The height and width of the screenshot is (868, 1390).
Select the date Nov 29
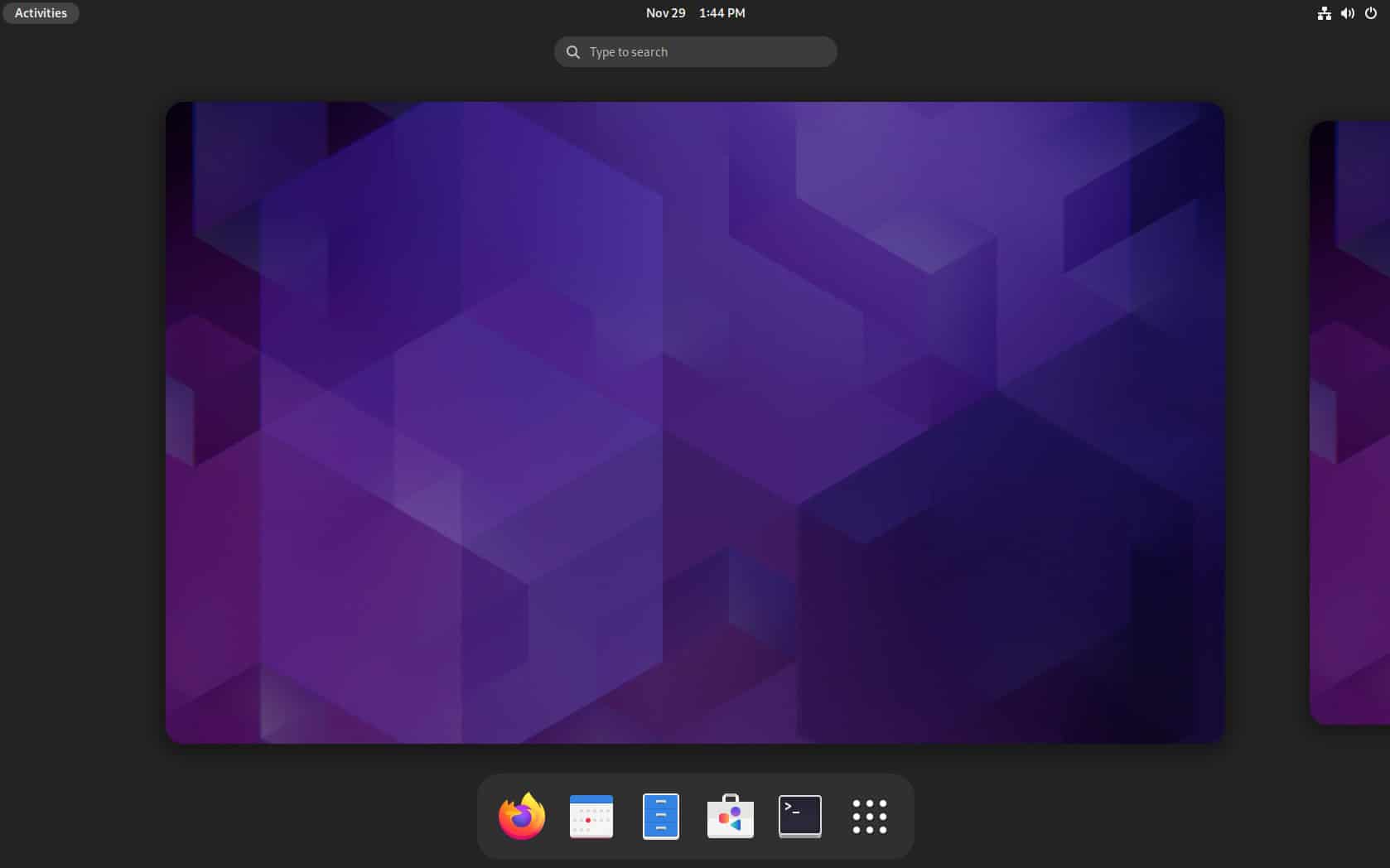664,12
